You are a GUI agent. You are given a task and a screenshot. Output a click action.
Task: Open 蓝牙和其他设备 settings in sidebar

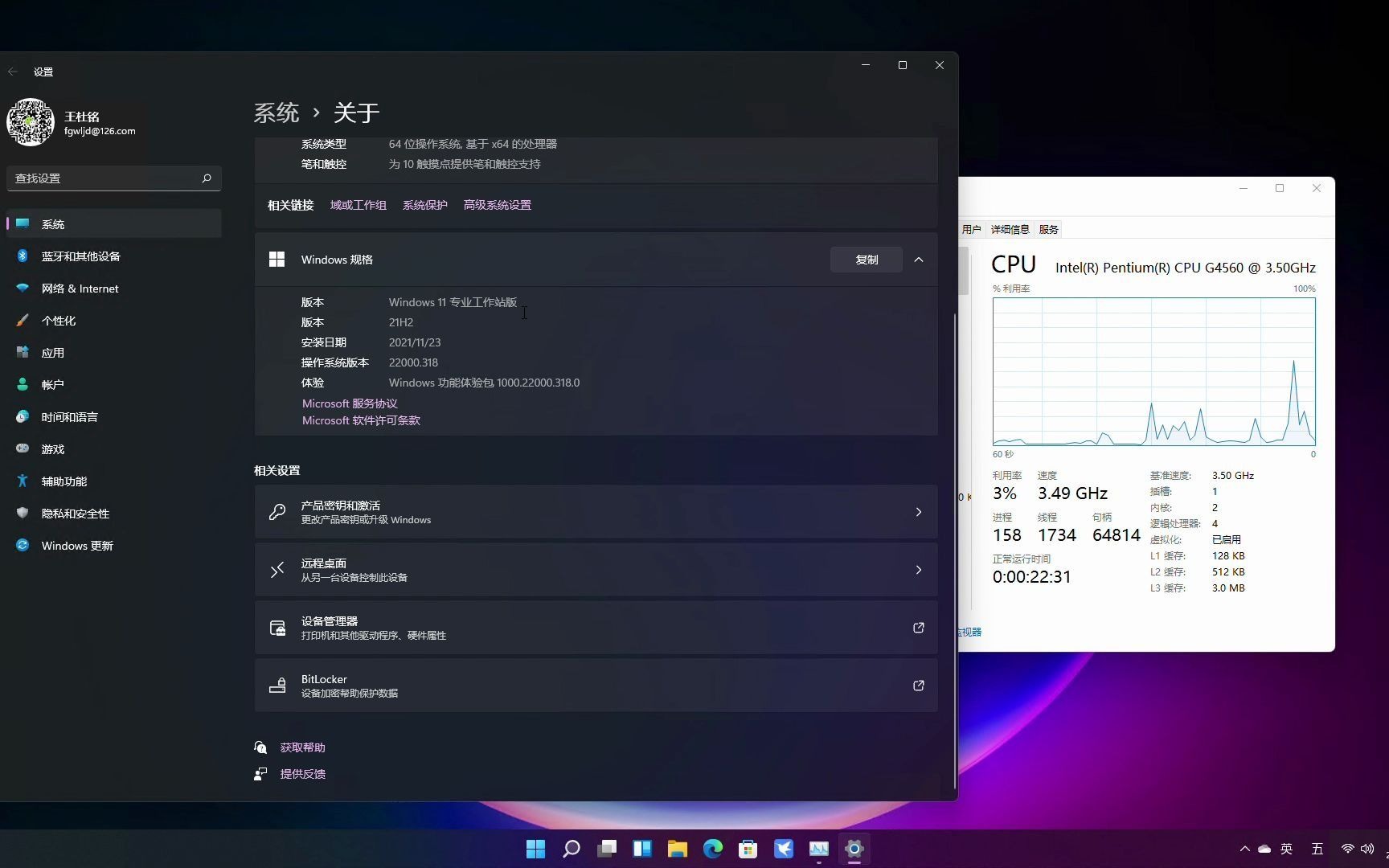tap(80, 256)
